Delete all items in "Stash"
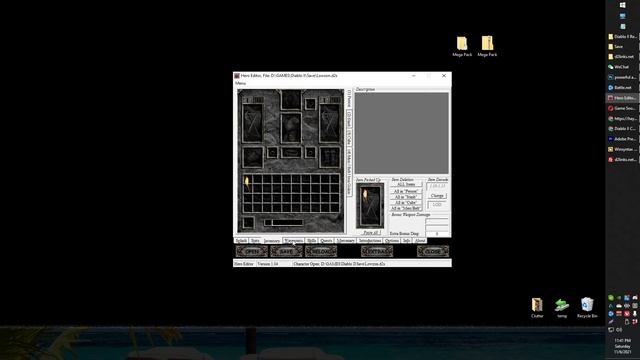Viewport: 640px width, 360px height. (406, 197)
